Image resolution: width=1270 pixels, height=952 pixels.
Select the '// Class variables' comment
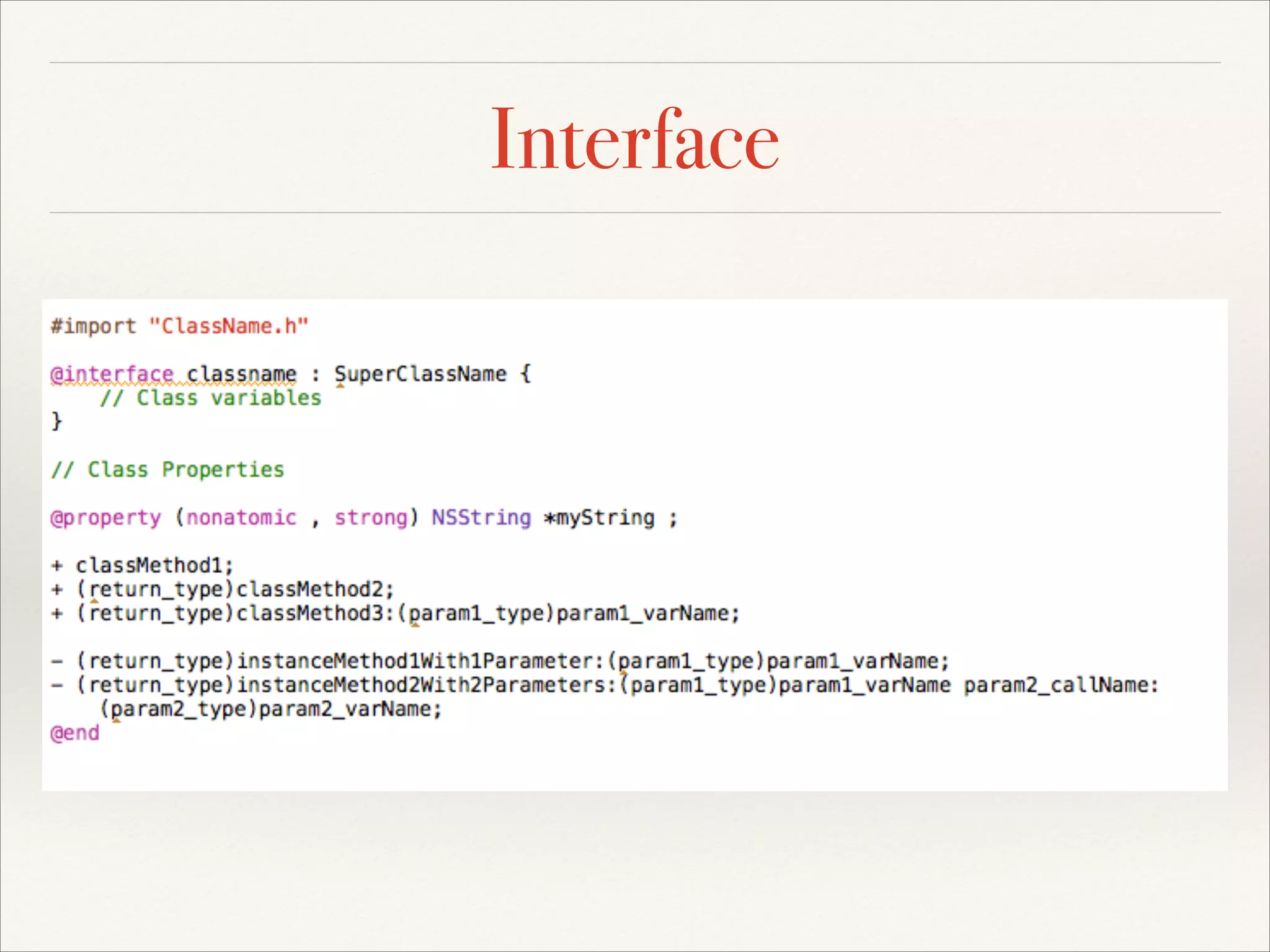coord(211,398)
